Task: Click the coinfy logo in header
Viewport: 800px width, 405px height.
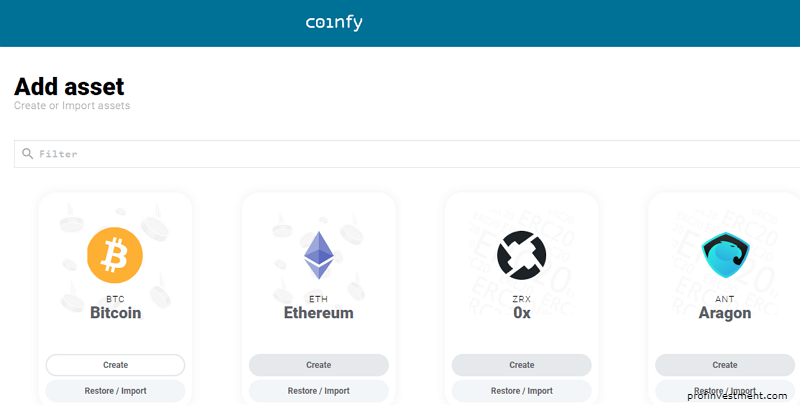Action: point(334,23)
